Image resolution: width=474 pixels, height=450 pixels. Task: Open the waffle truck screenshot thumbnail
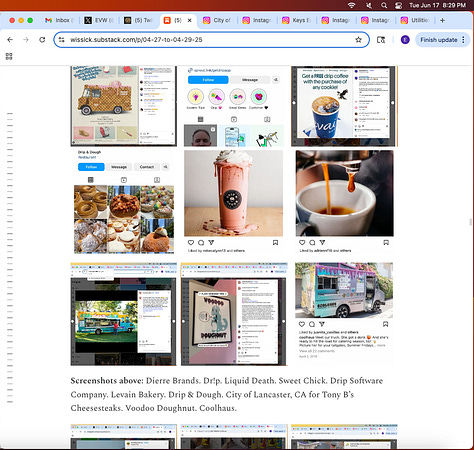pyautogui.click(x=123, y=106)
